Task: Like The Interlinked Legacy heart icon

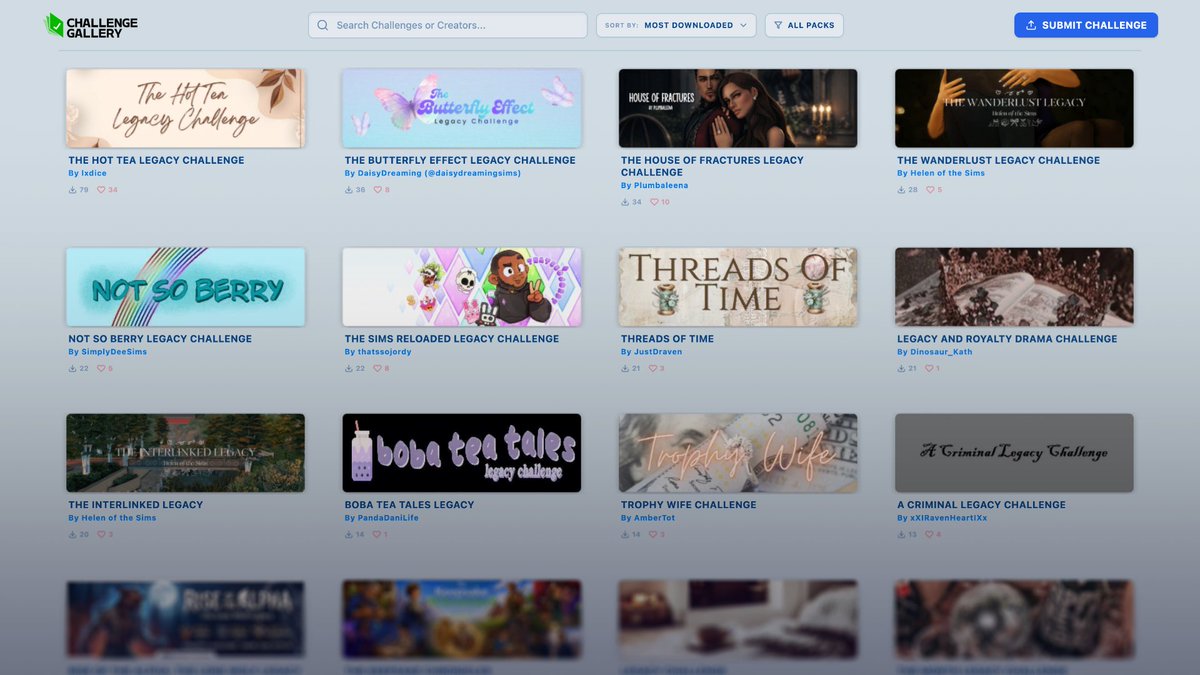Action: (x=101, y=535)
